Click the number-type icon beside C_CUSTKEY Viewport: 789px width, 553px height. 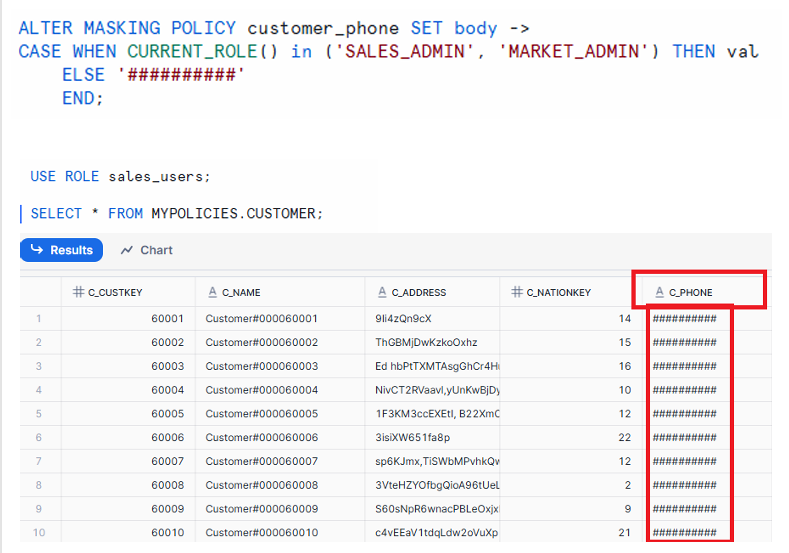click(78, 292)
